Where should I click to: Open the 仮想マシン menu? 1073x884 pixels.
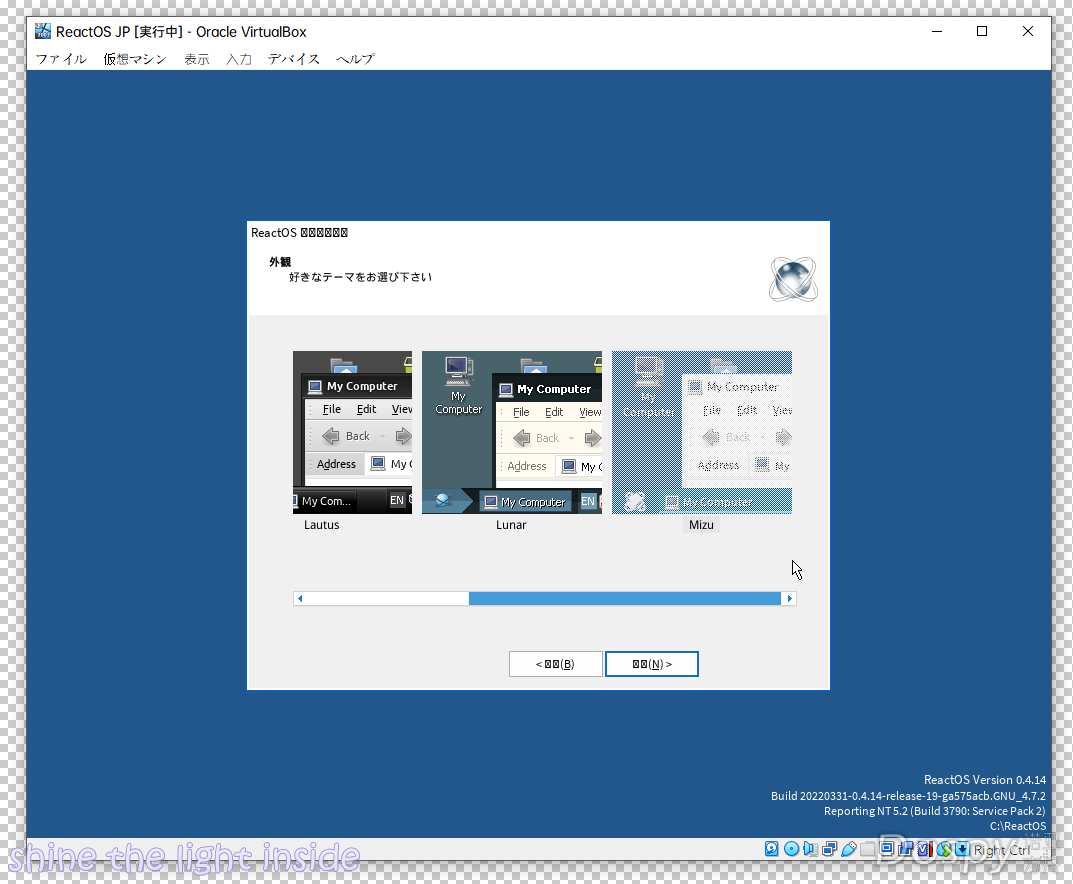coord(135,59)
